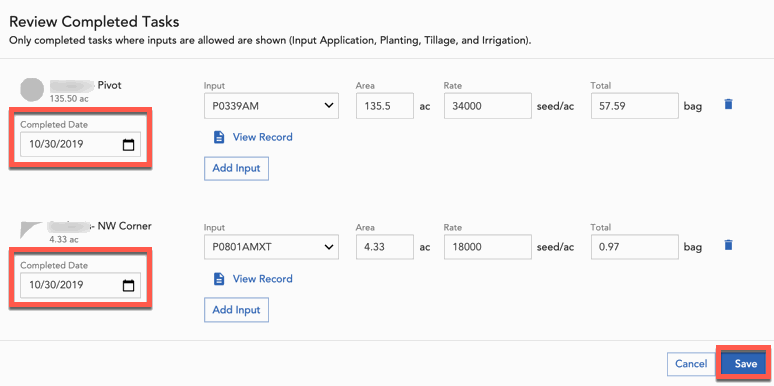This screenshot has height=386, width=774.
Task: Open calendar picker for NW Corner completed date
Action: [128, 285]
